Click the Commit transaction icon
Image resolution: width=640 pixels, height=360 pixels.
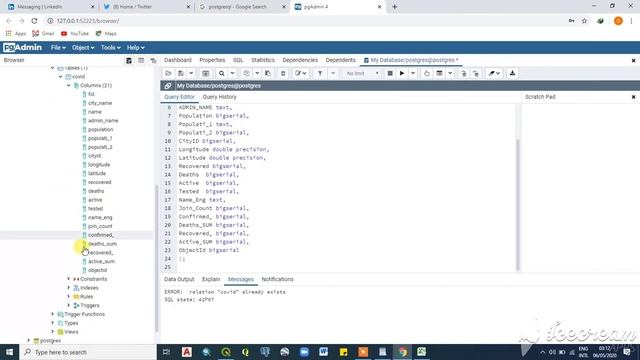pos(464,73)
